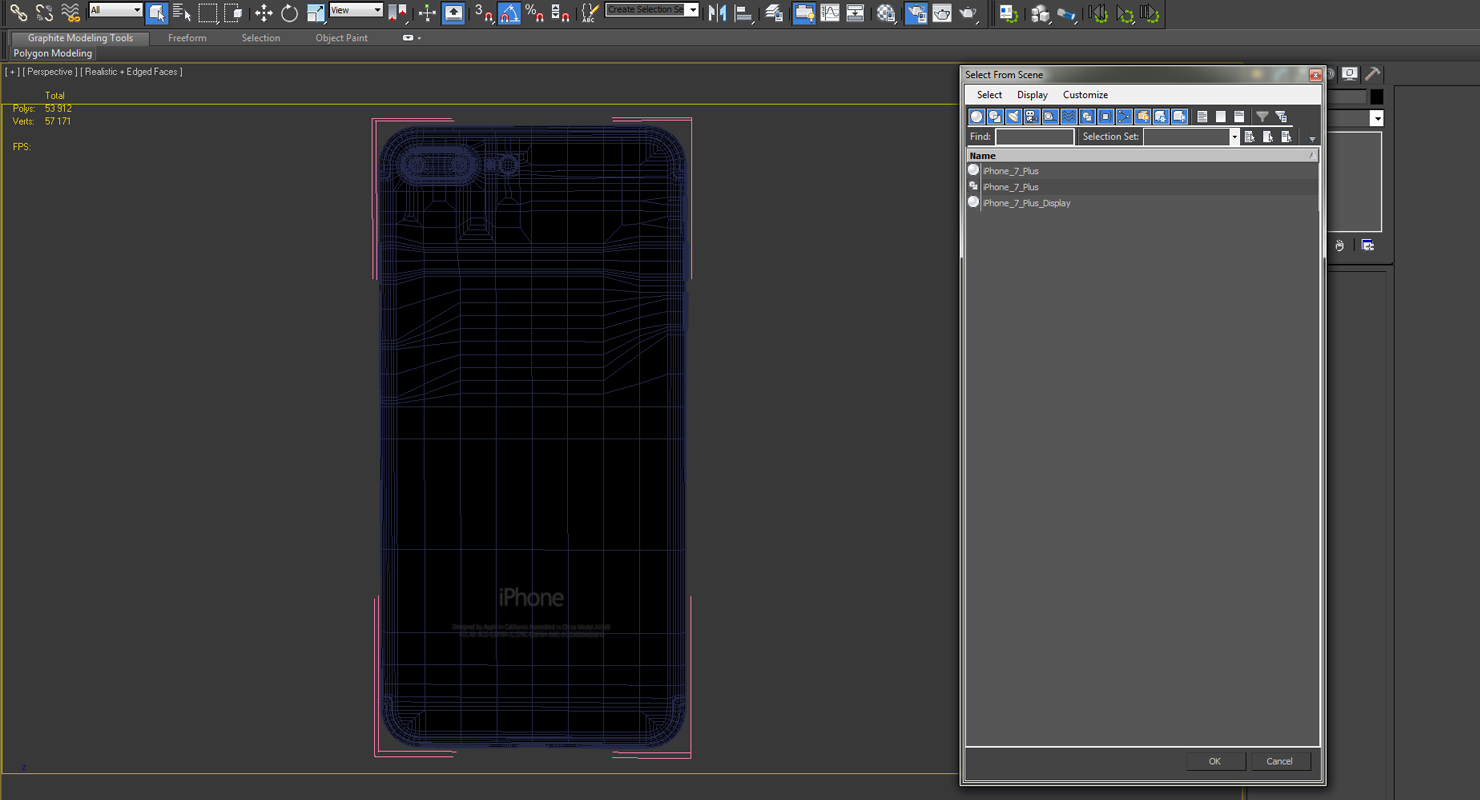1480x800 pixels.
Task: Toggle Window/Crossing selection mode
Action: click(x=234, y=13)
